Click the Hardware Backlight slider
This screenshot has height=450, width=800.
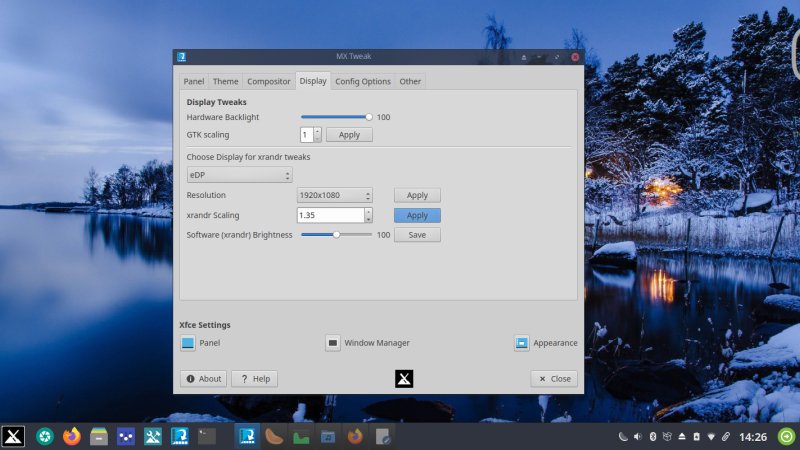pyautogui.click(x=336, y=117)
